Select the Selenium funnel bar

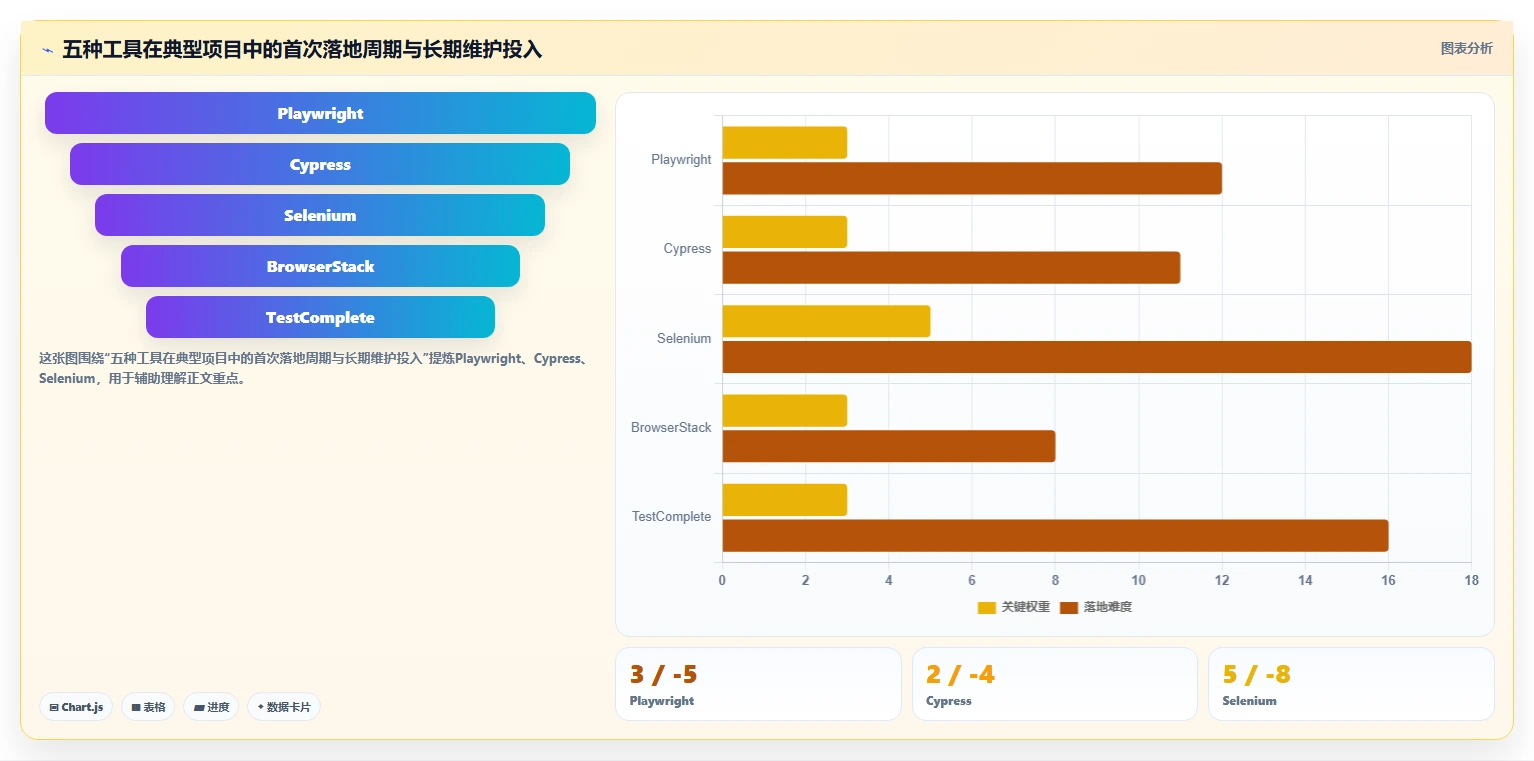point(320,215)
